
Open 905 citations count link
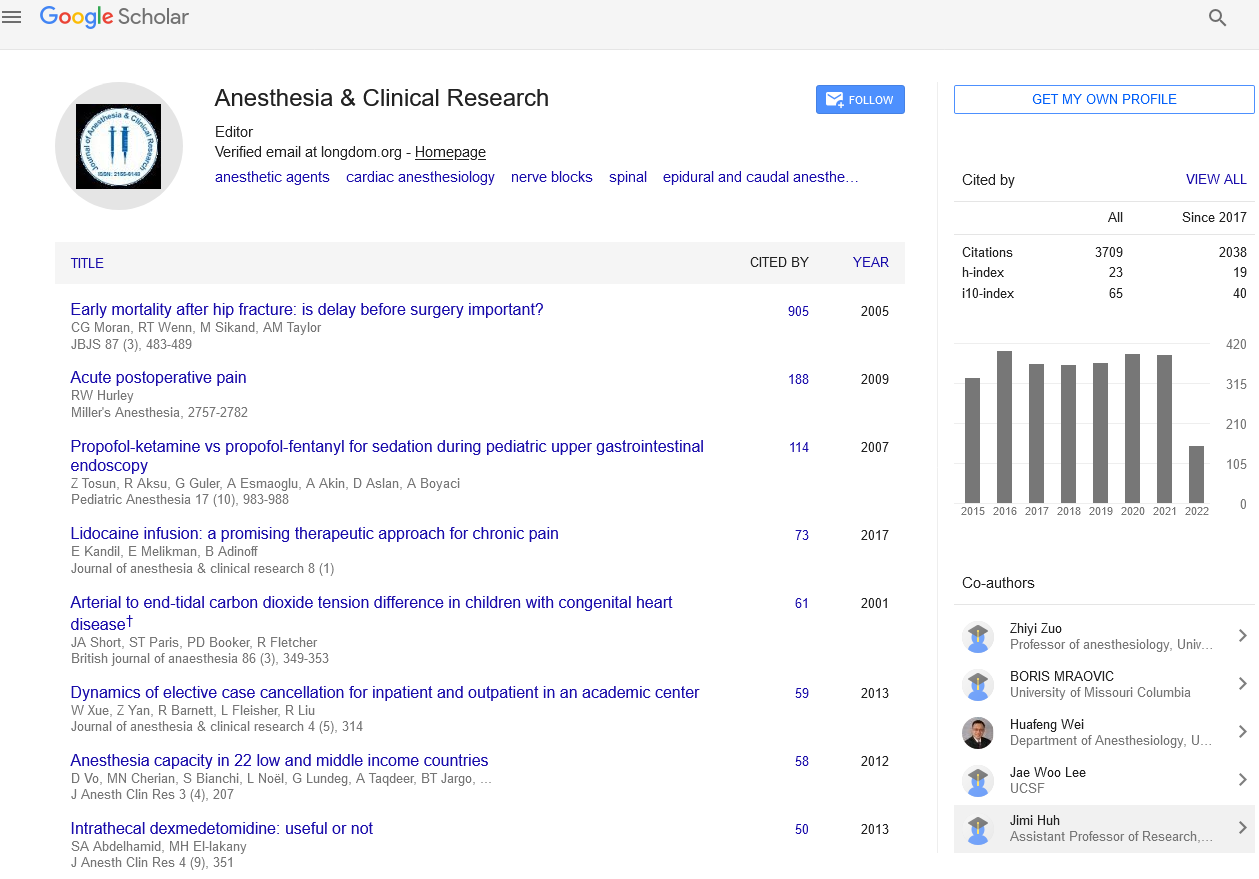pos(798,312)
